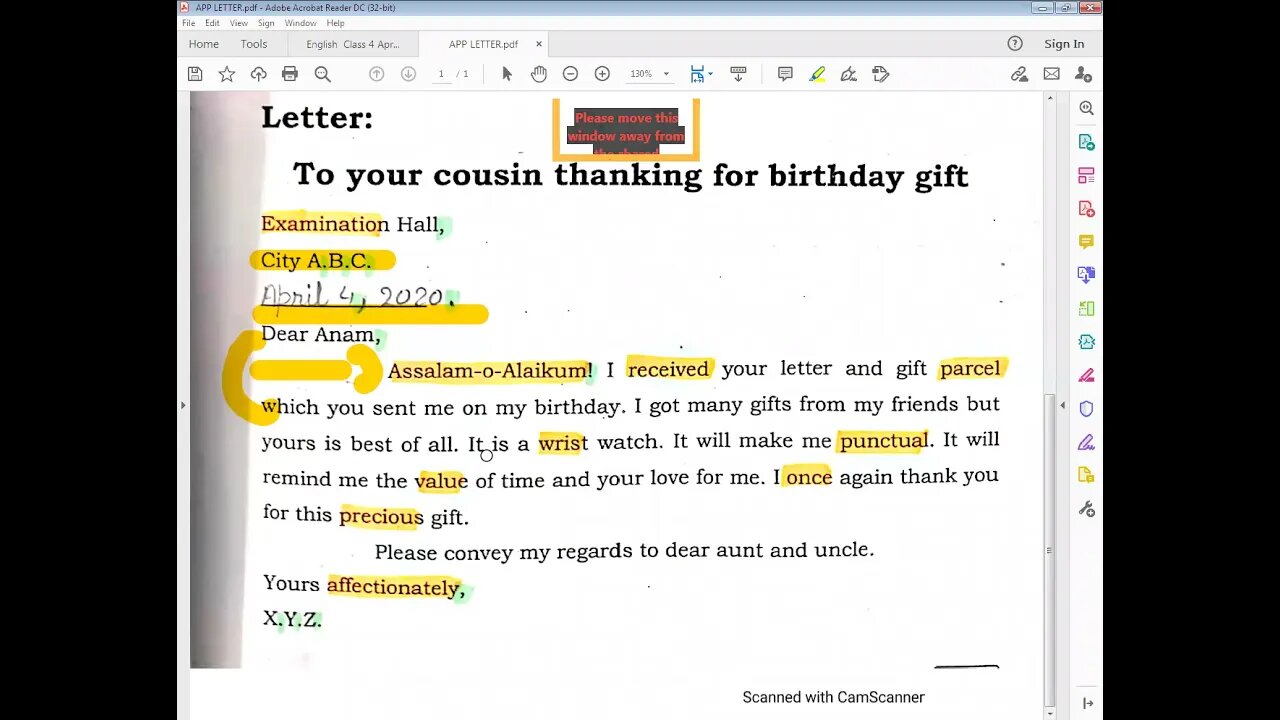Expand right tools pane with bottom arrow
Image resolution: width=1280 pixels, height=720 pixels.
click(1087, 704)
